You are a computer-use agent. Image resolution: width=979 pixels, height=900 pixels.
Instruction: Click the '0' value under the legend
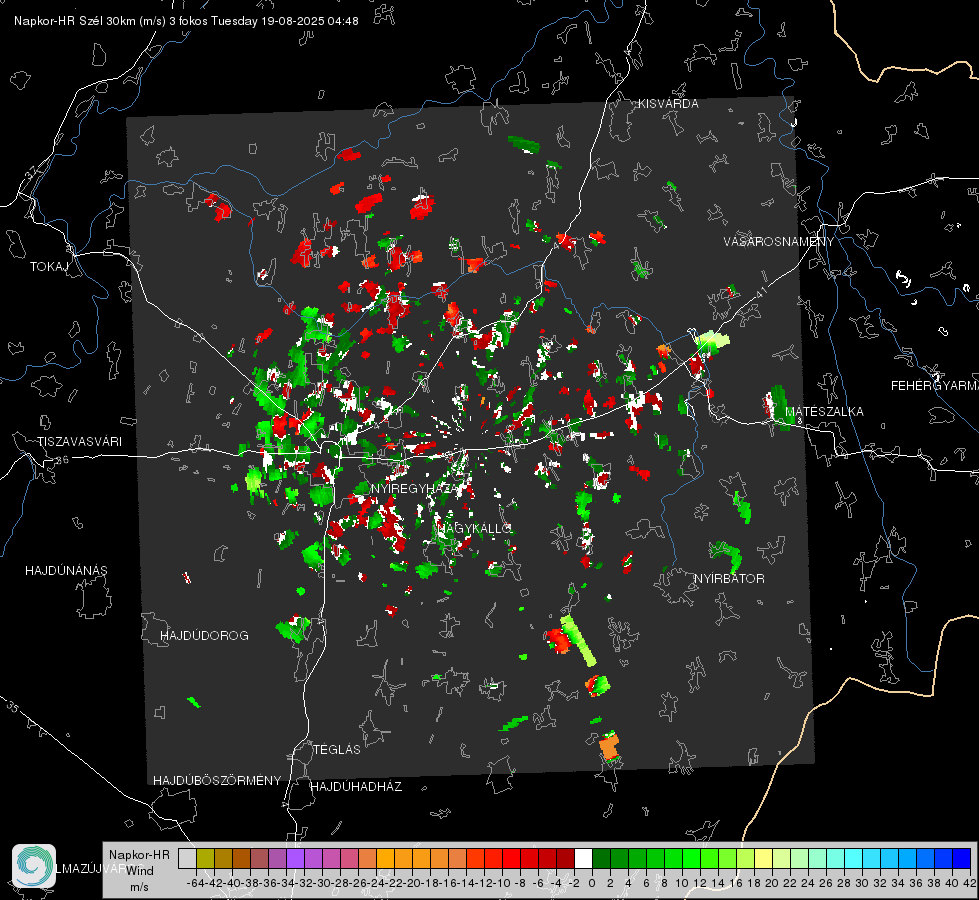[591, 883]
